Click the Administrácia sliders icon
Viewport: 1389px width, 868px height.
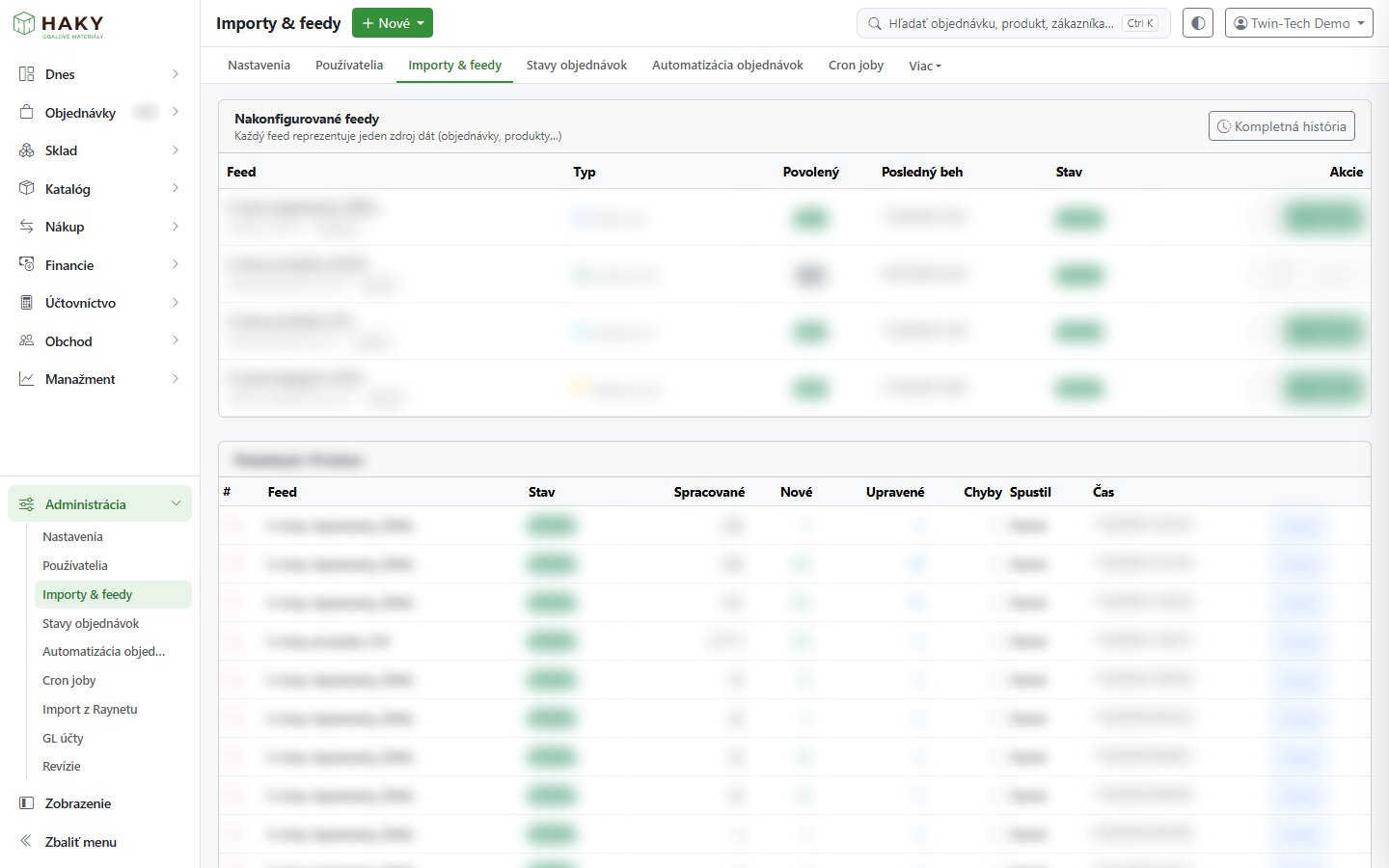(x=27, y=504)
